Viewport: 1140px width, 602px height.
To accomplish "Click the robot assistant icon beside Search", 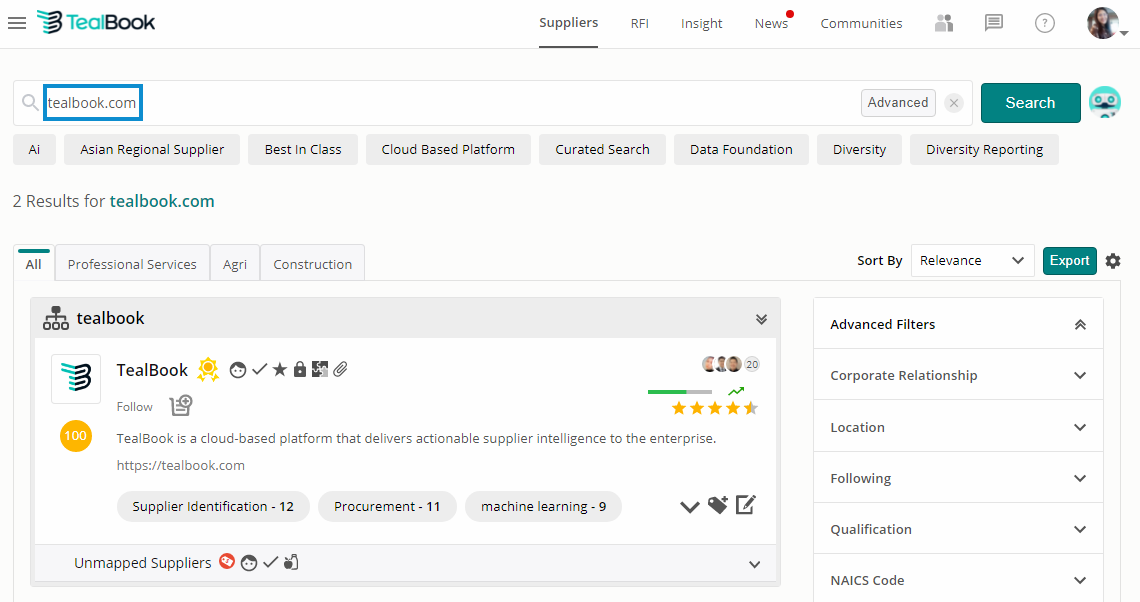I will 1104,103.
